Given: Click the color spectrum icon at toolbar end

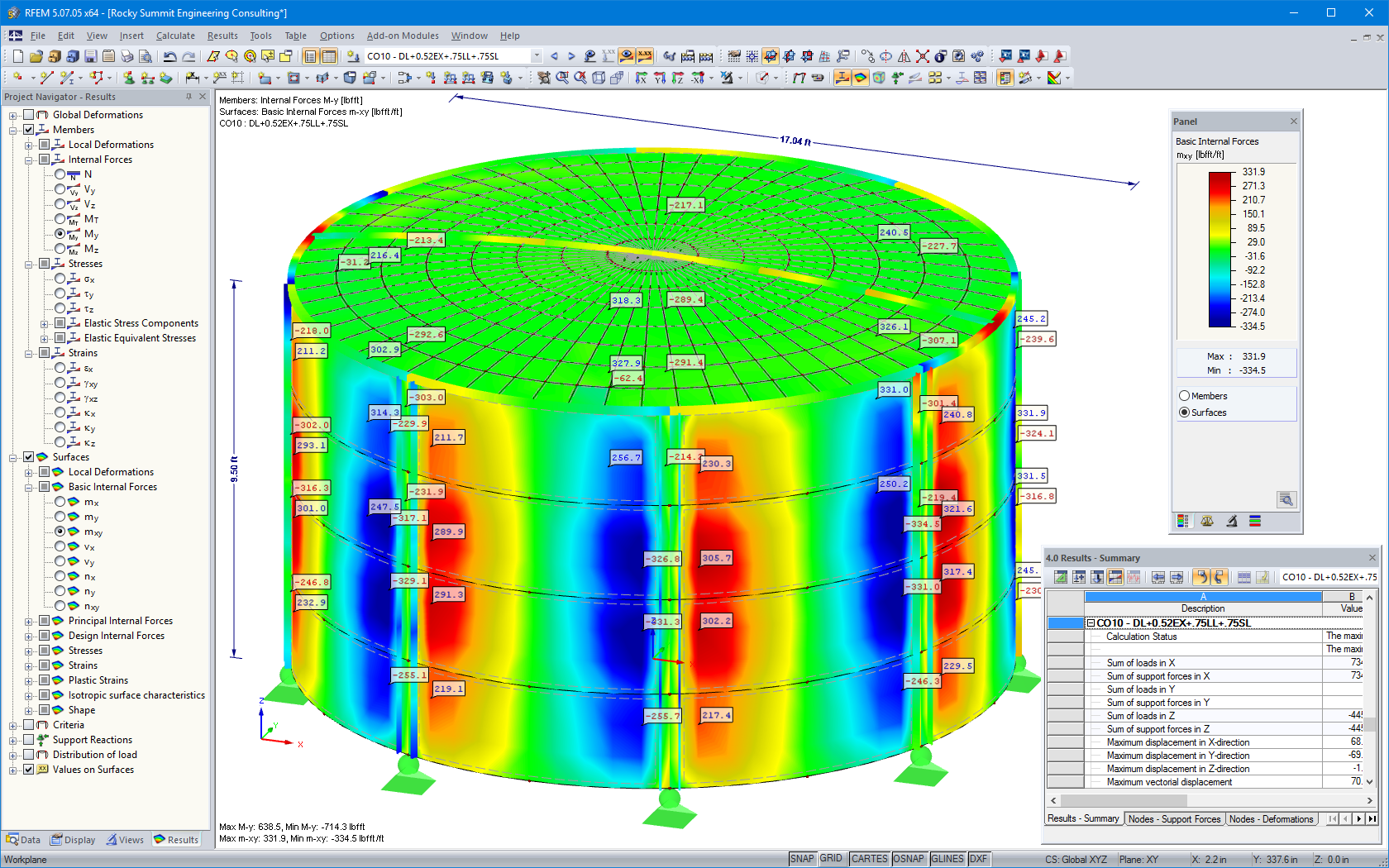Looking at the screenshot, I should click(1054, 78).
